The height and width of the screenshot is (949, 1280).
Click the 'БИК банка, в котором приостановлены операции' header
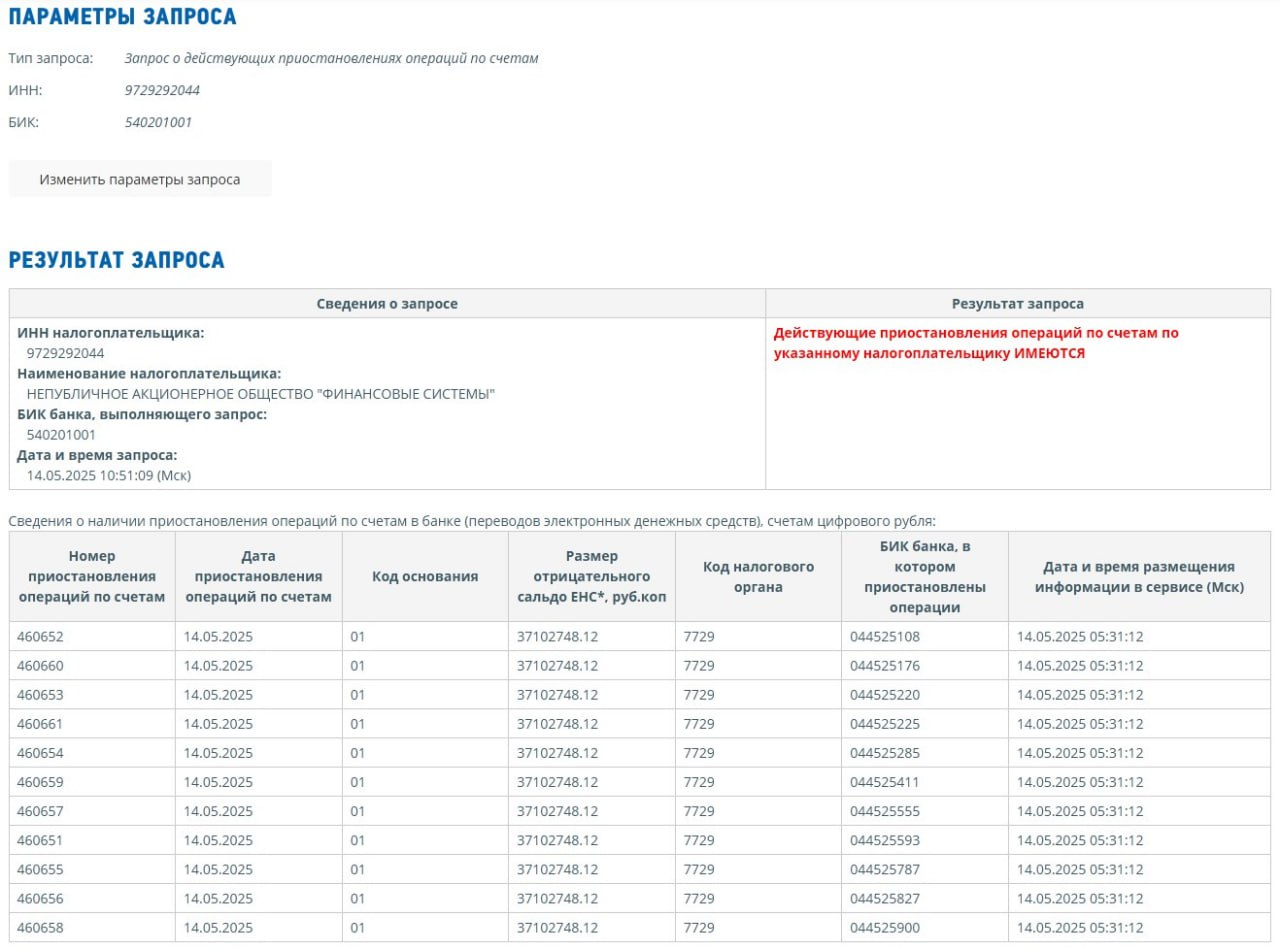tap(925, 576)
